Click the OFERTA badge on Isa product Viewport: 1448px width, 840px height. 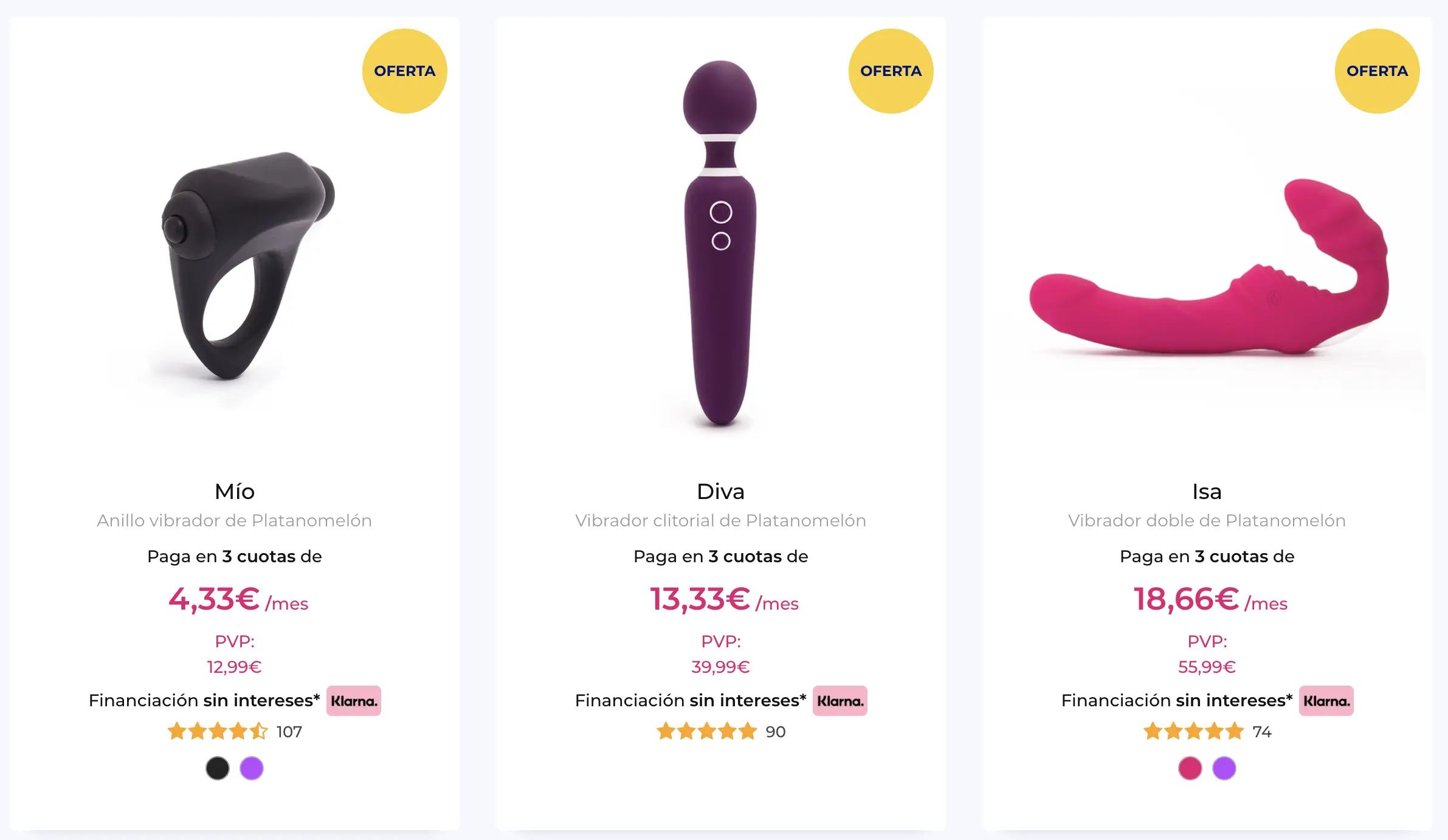pyautogui.click(x=1377, y=71)
